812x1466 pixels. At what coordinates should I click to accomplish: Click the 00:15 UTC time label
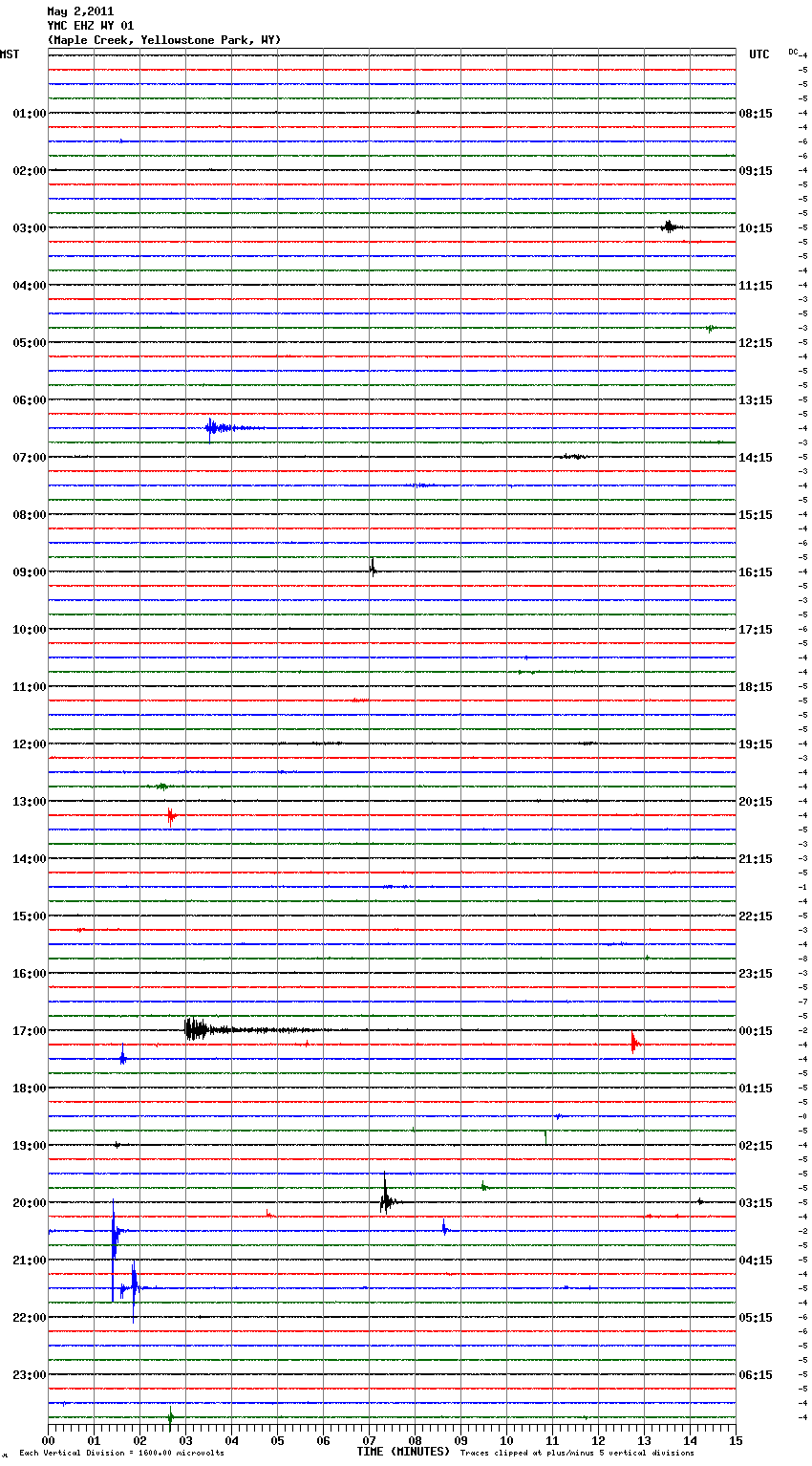point(756,1031)
